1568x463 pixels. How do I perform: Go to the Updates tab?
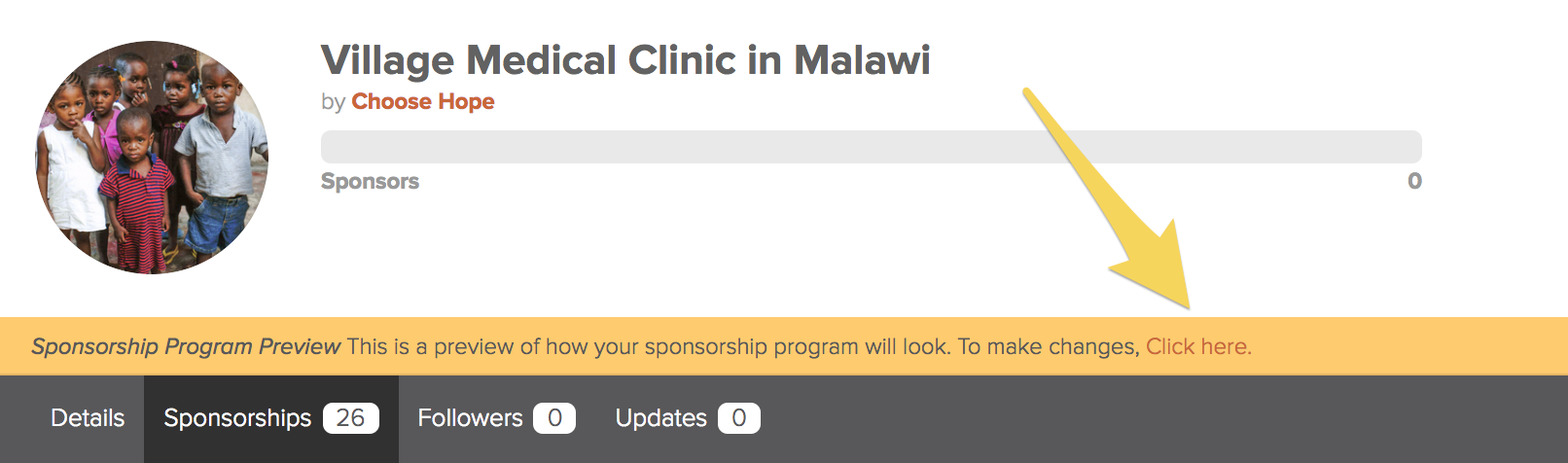point(660,418)
